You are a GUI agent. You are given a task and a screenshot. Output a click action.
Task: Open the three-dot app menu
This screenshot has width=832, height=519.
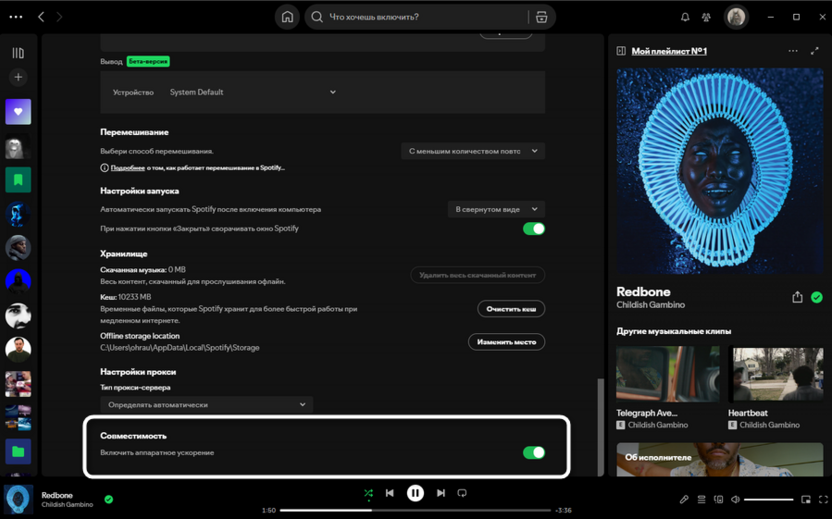tap(16, 17)
